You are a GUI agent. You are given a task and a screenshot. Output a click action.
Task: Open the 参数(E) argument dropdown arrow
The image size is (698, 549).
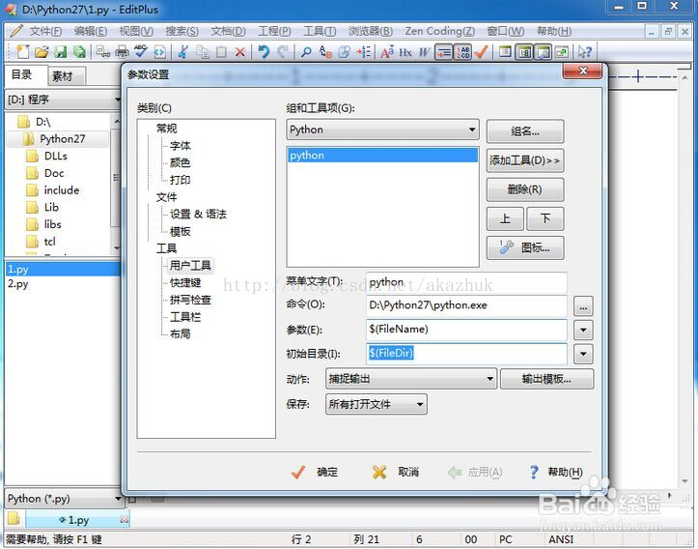[583, 330]
